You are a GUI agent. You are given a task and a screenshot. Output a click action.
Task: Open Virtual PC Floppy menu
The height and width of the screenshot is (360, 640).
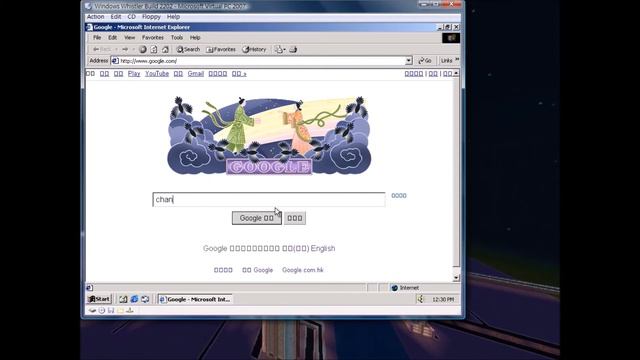(x=151, y=17)
